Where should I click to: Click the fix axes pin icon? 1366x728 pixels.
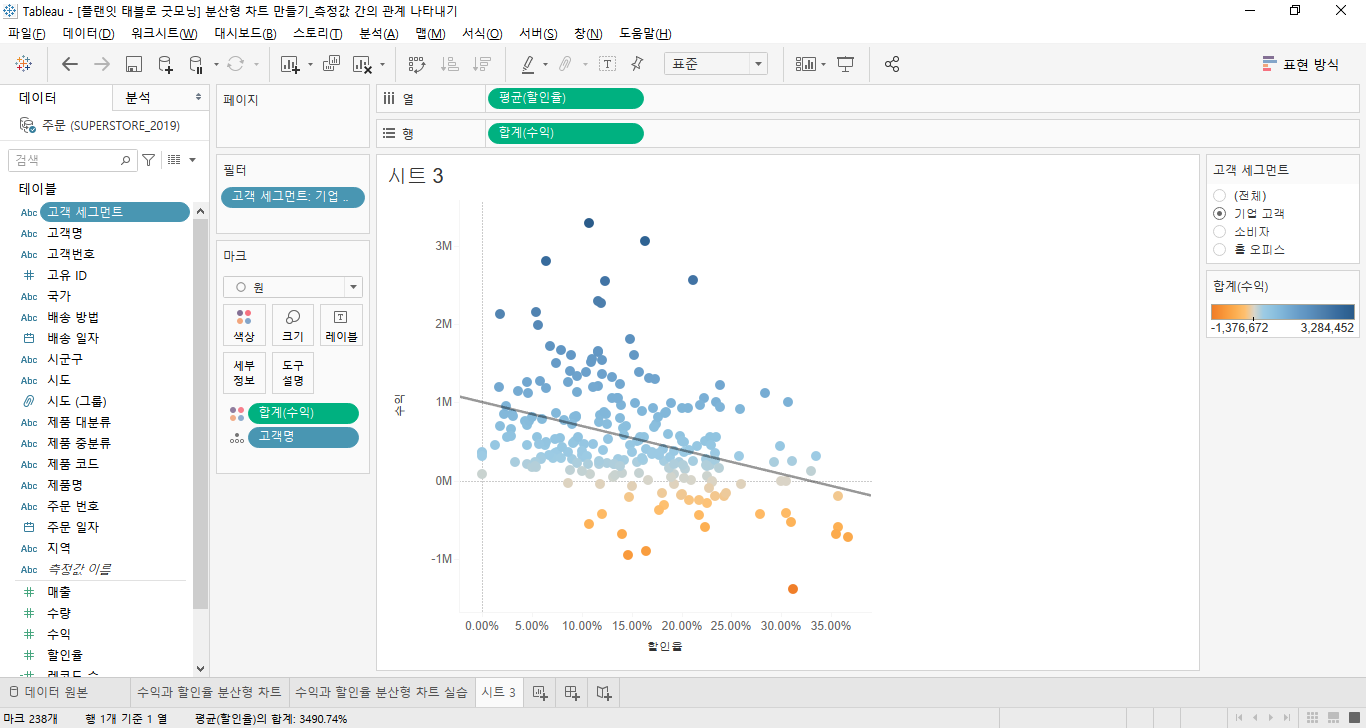click(637, 64)
